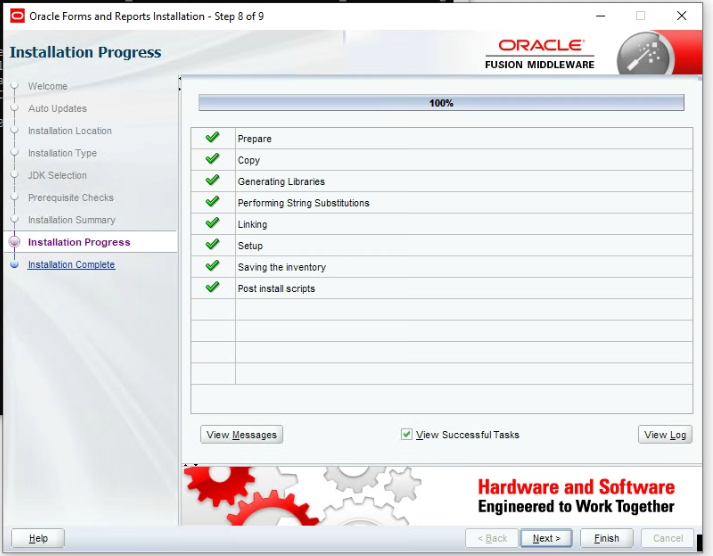Screen dimensions: 713x556
Task: Click the Installation Progress step bullet
Action: pos(15,242)
